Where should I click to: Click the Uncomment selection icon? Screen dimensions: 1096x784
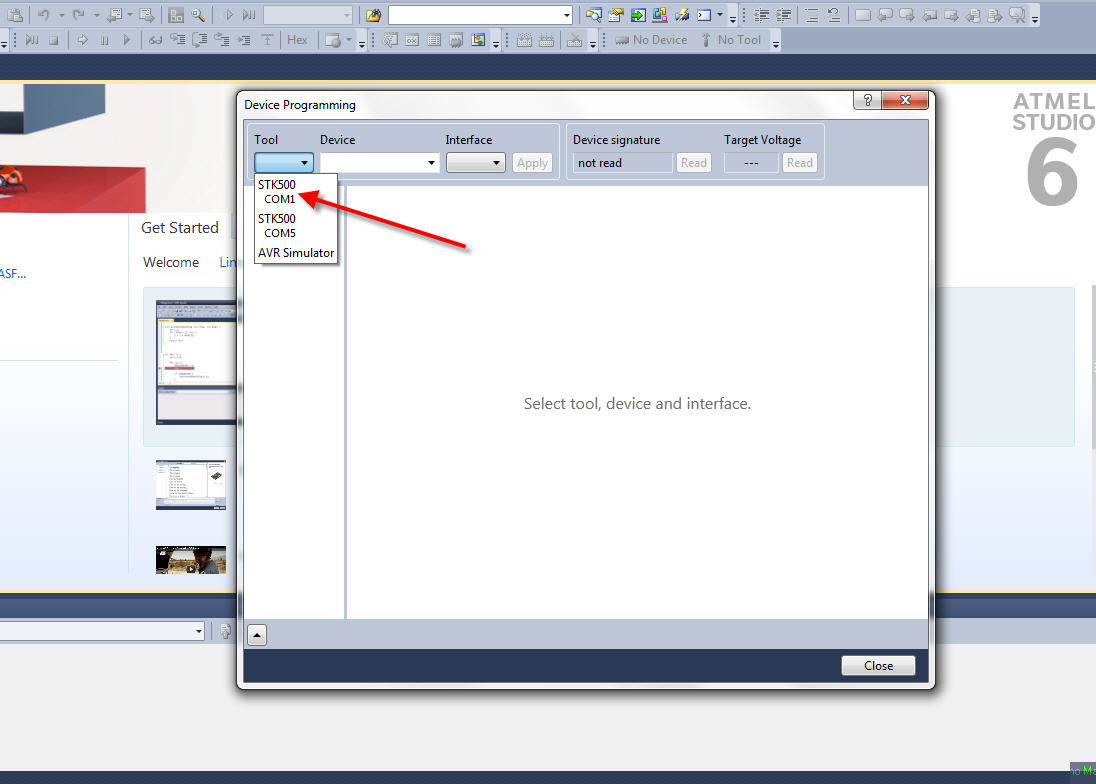[x=834, y=15]
